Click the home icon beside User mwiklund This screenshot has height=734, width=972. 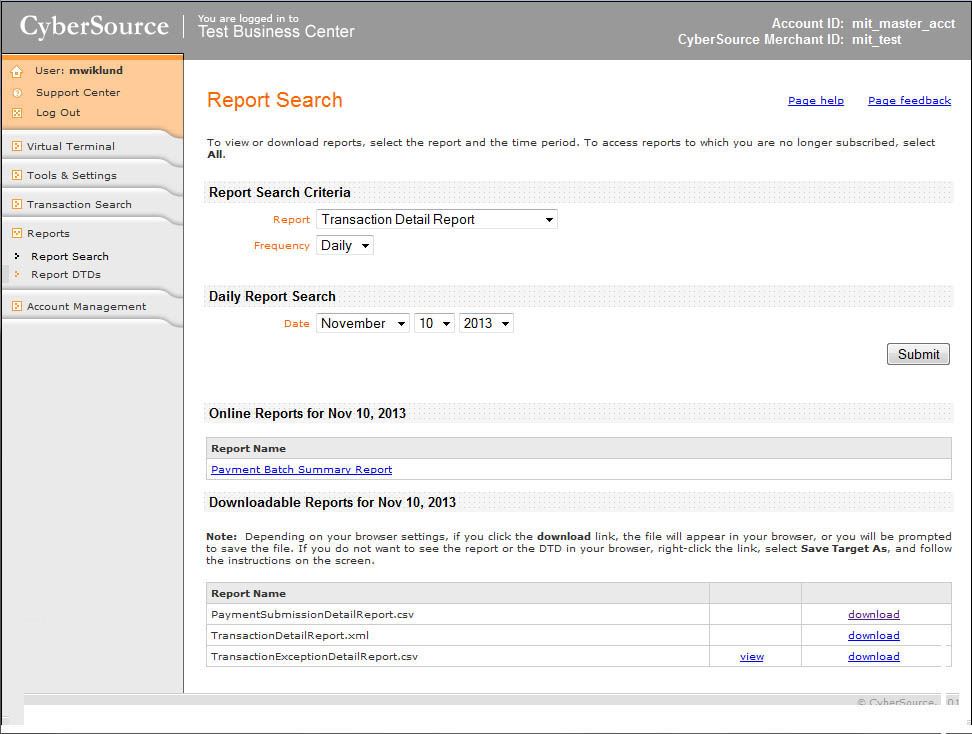pos(17,72)
